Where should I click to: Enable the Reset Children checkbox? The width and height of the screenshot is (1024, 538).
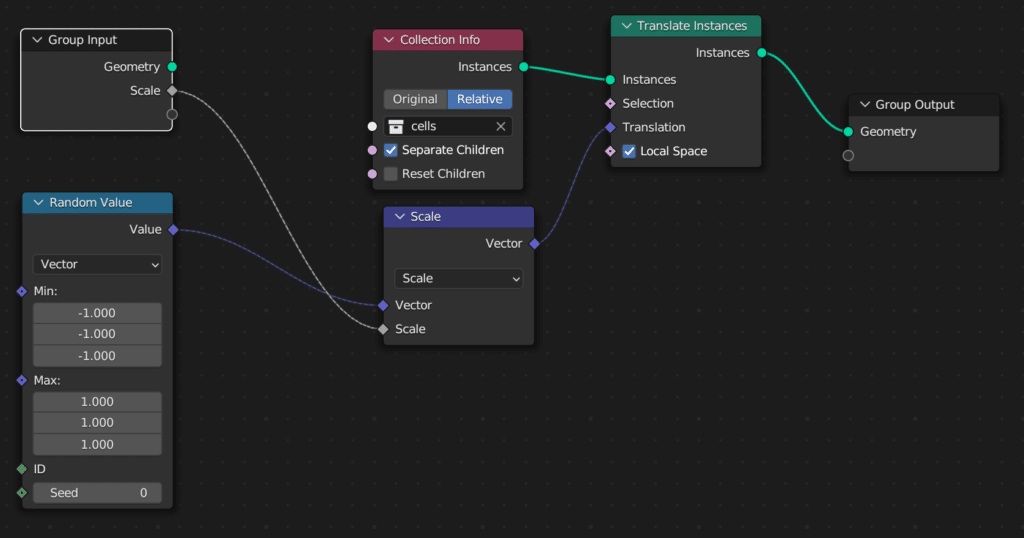[x=391, y=174]
